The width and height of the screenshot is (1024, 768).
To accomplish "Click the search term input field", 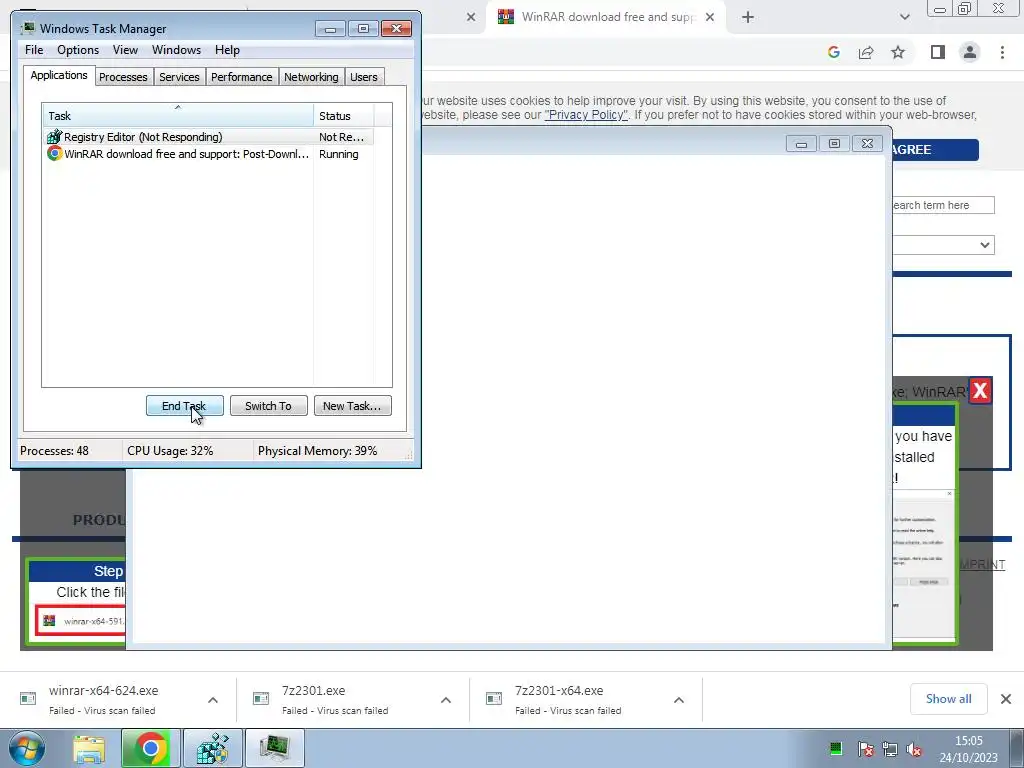I will pos(943,205).
